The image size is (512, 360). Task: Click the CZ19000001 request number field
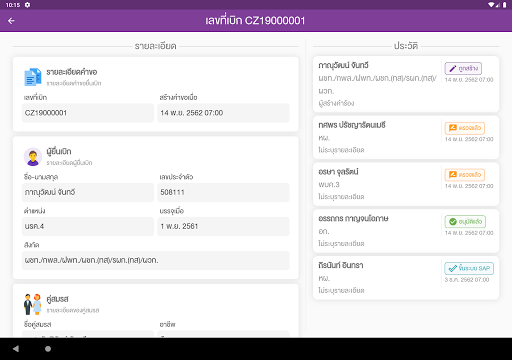(88, 113)
